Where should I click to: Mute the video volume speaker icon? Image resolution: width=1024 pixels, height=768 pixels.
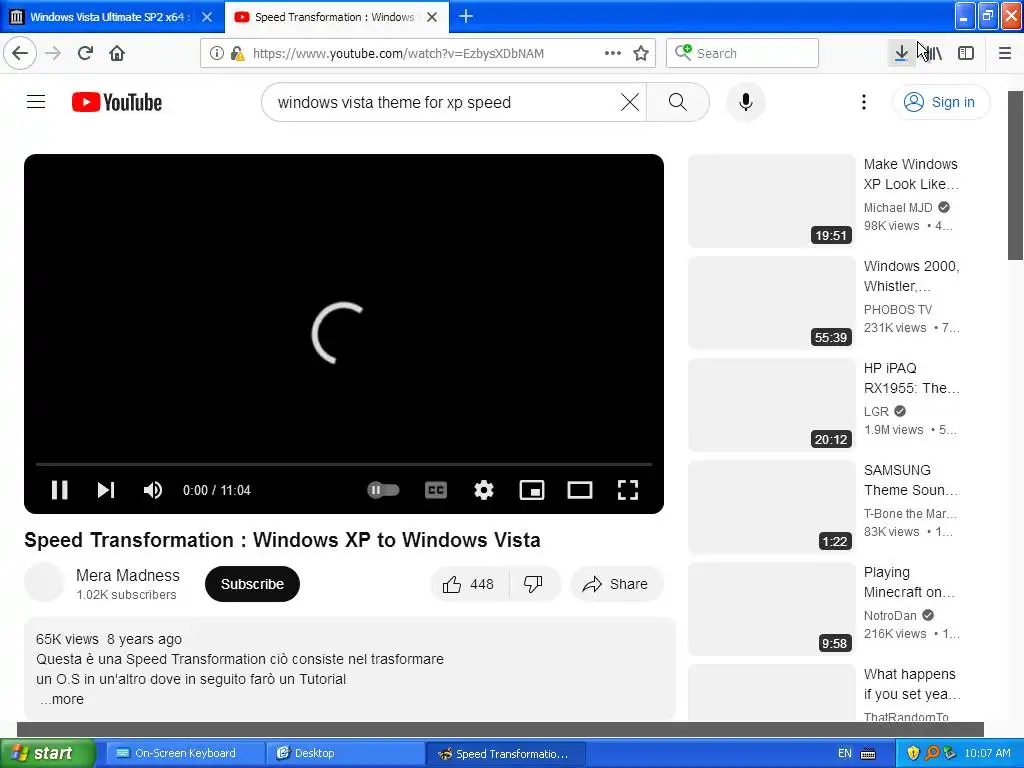[153, 490]
